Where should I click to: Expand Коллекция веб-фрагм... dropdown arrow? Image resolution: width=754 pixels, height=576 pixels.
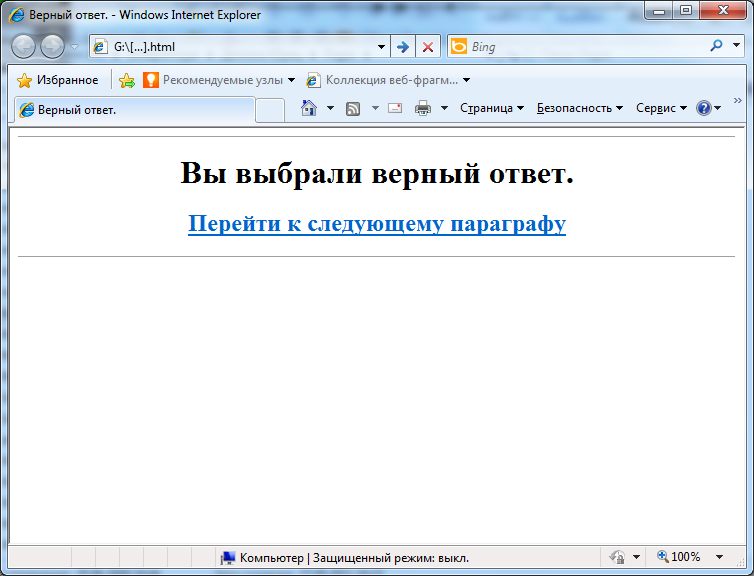point(466,80)
